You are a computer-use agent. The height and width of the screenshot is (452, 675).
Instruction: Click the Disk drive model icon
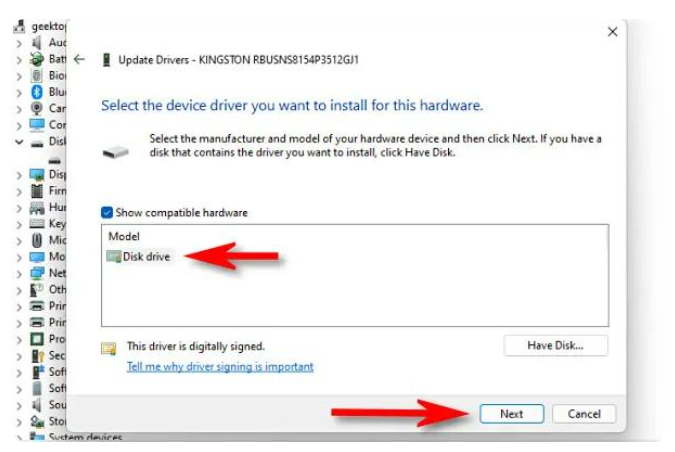[114, 257]
